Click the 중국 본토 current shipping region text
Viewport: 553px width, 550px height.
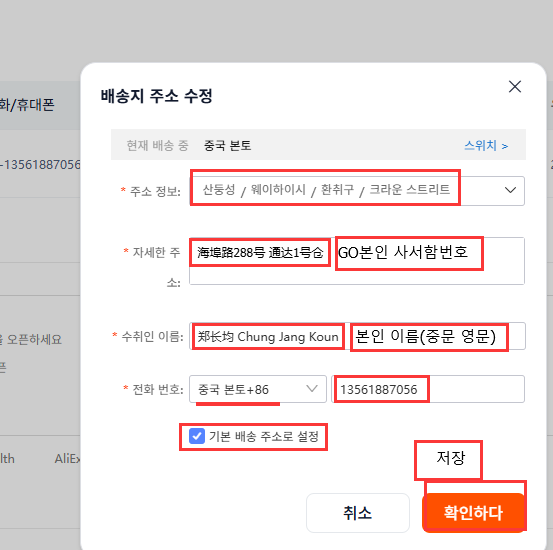click(227, 145)
